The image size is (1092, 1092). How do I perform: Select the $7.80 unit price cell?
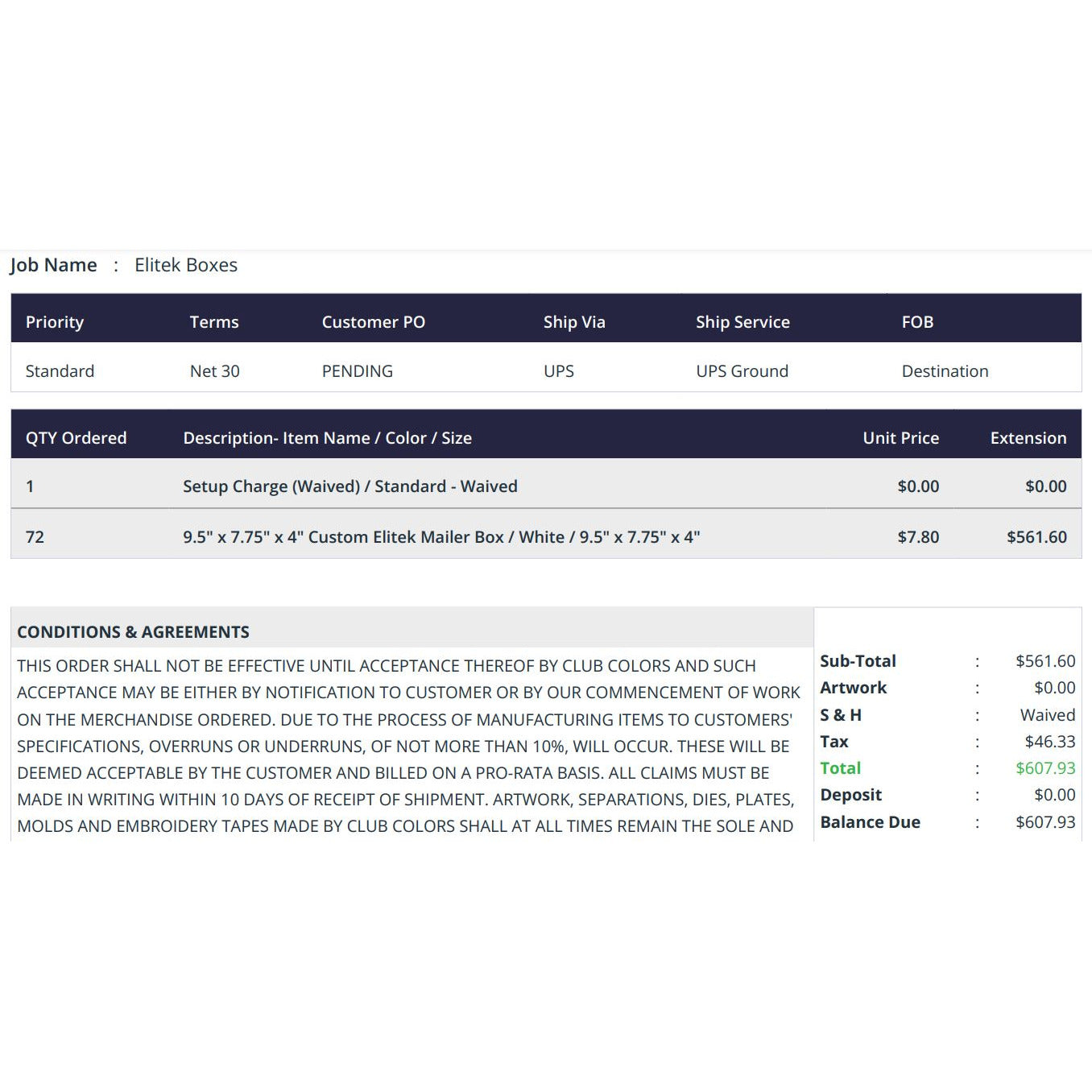pyautogui.click(x=919, y=537)
